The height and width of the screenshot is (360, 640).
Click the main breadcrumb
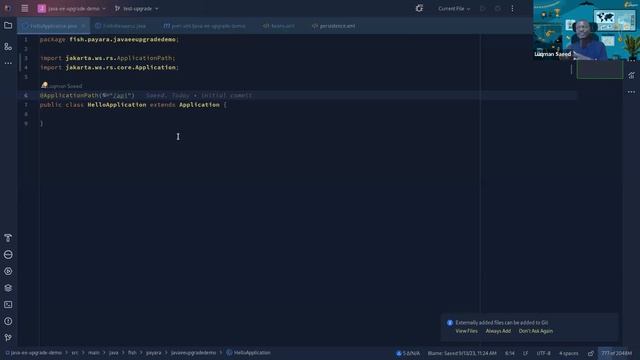click(x=94, y=353)
